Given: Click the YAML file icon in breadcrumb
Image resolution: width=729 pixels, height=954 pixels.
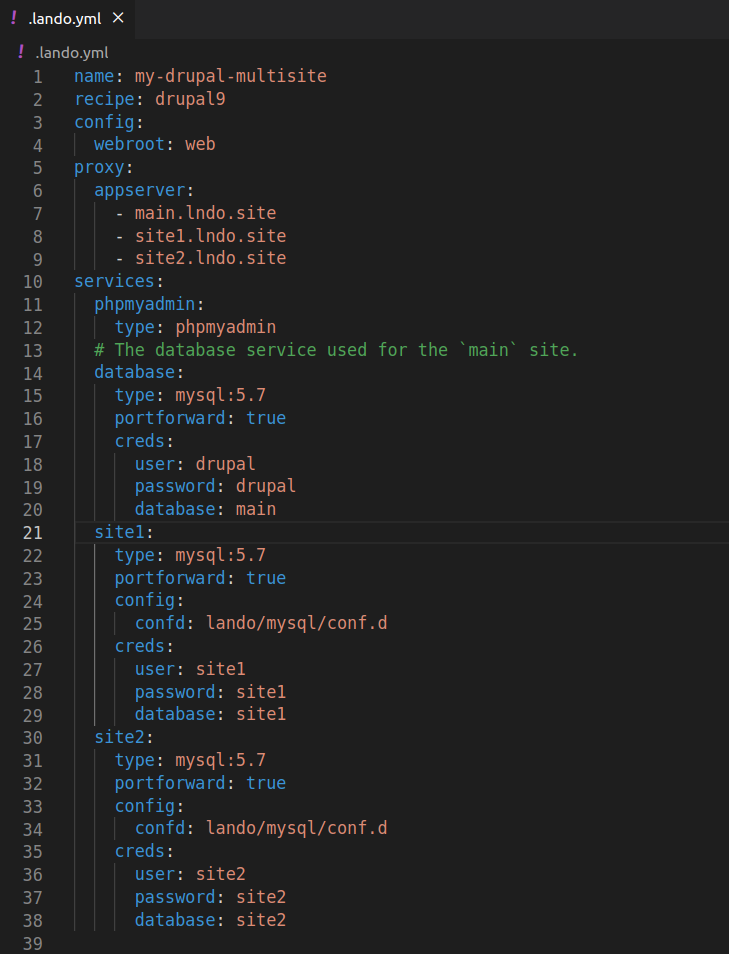Looking at the screenshot, I should click(x=21, y=52).
